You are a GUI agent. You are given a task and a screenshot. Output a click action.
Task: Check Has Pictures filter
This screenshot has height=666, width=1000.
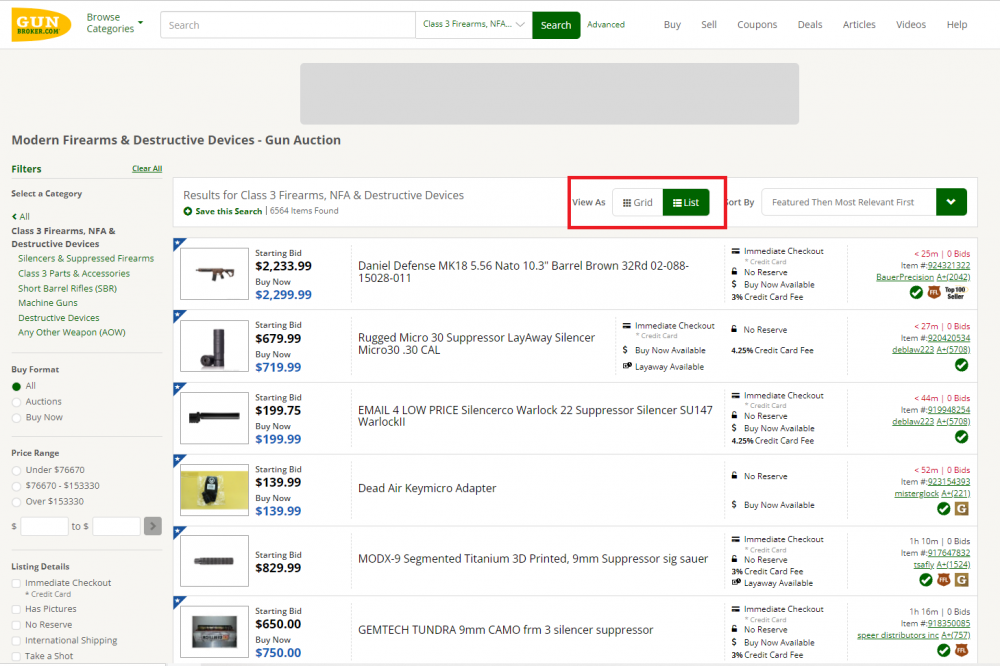pos(16,609)
